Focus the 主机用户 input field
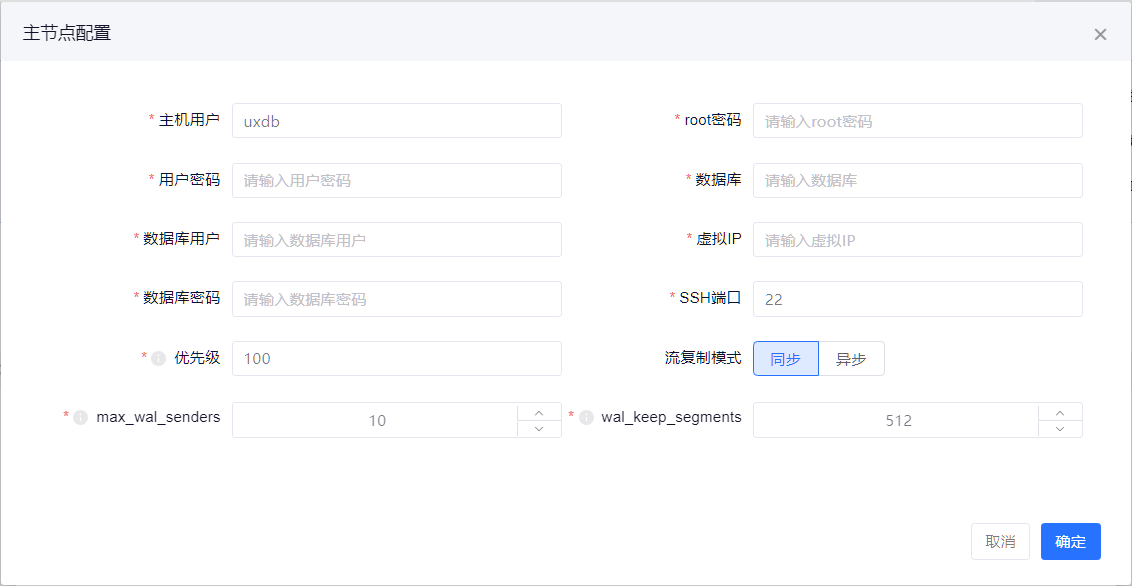Screen dimensions: 1132x586 (x=396, y=121)
